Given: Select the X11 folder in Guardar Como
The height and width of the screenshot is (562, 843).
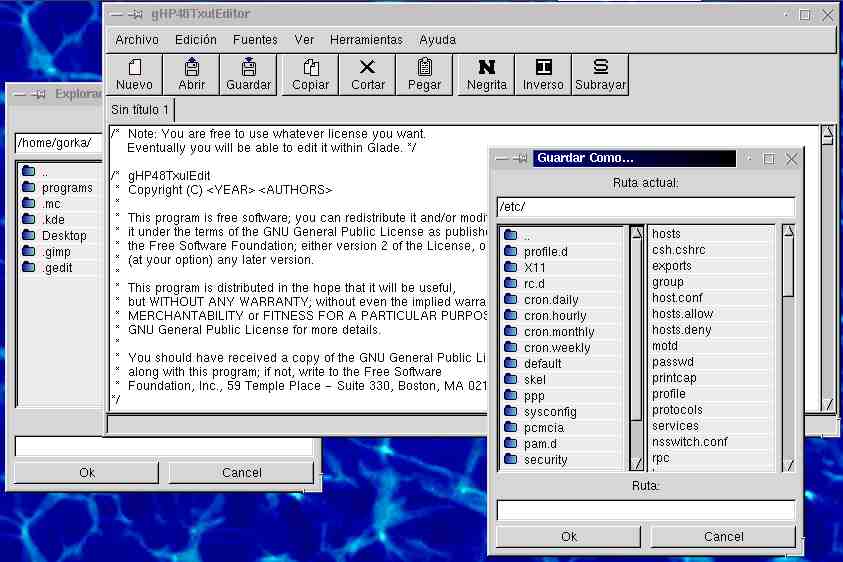Looking at the screenshot, I should (x=563, y=267).
